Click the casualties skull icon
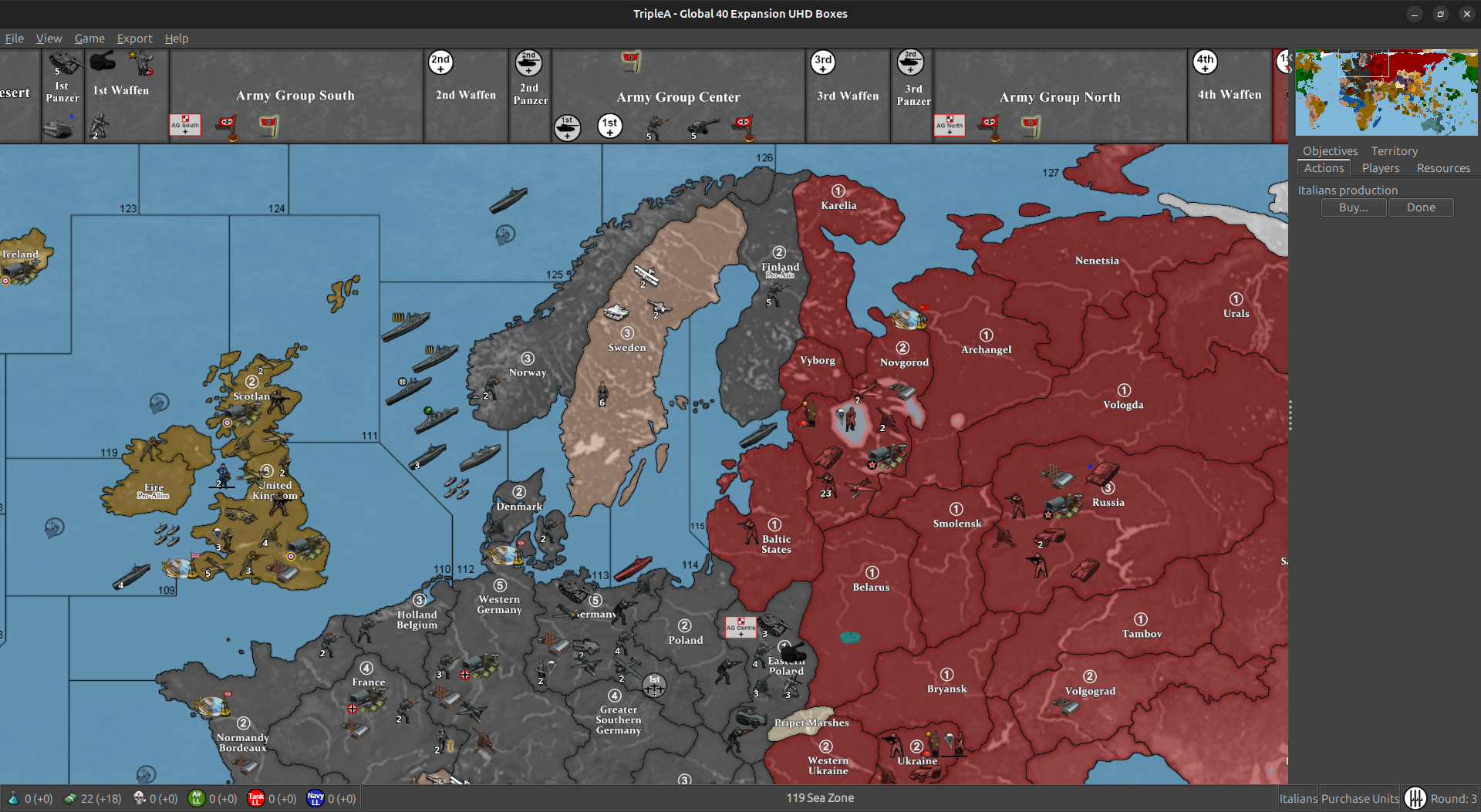 pyautogui.click(x=140, y=798)
